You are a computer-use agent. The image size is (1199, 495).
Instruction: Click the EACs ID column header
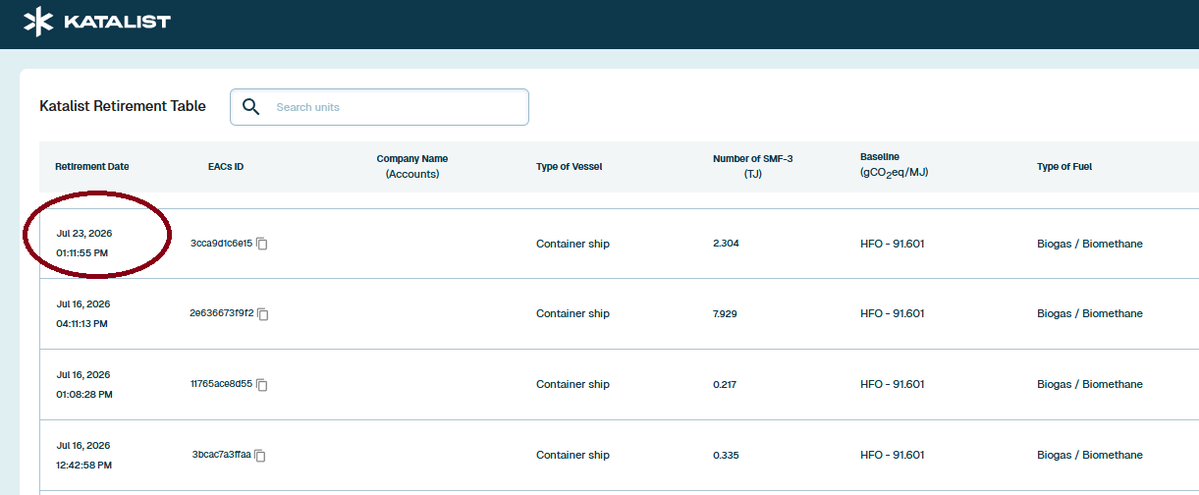coord(226,166)
